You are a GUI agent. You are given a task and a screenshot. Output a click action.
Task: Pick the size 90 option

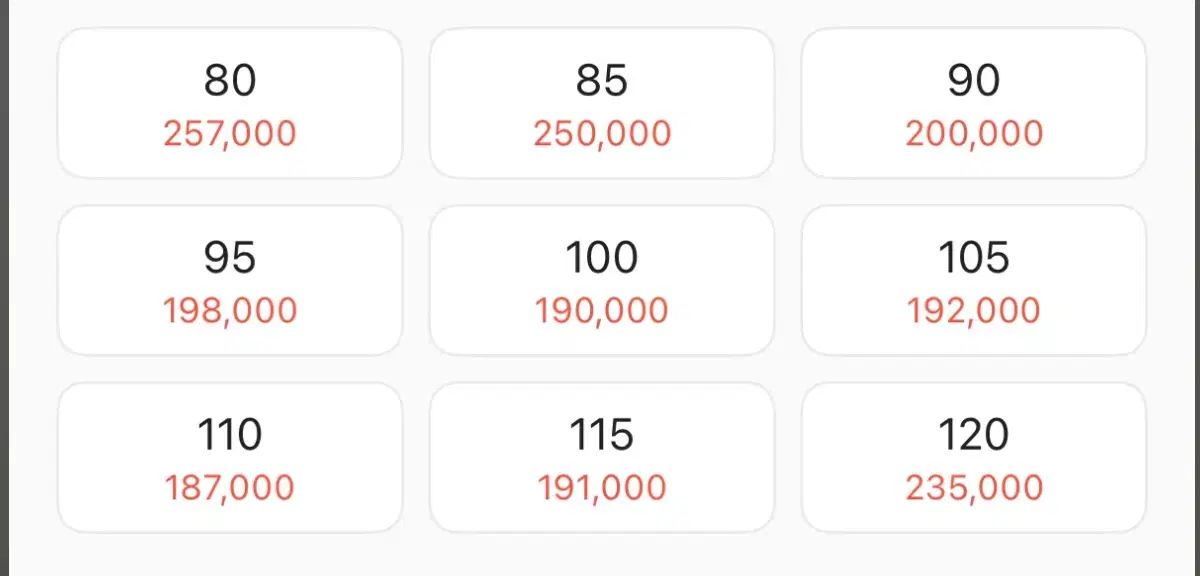pyautogui.click(x=974, y=103)
